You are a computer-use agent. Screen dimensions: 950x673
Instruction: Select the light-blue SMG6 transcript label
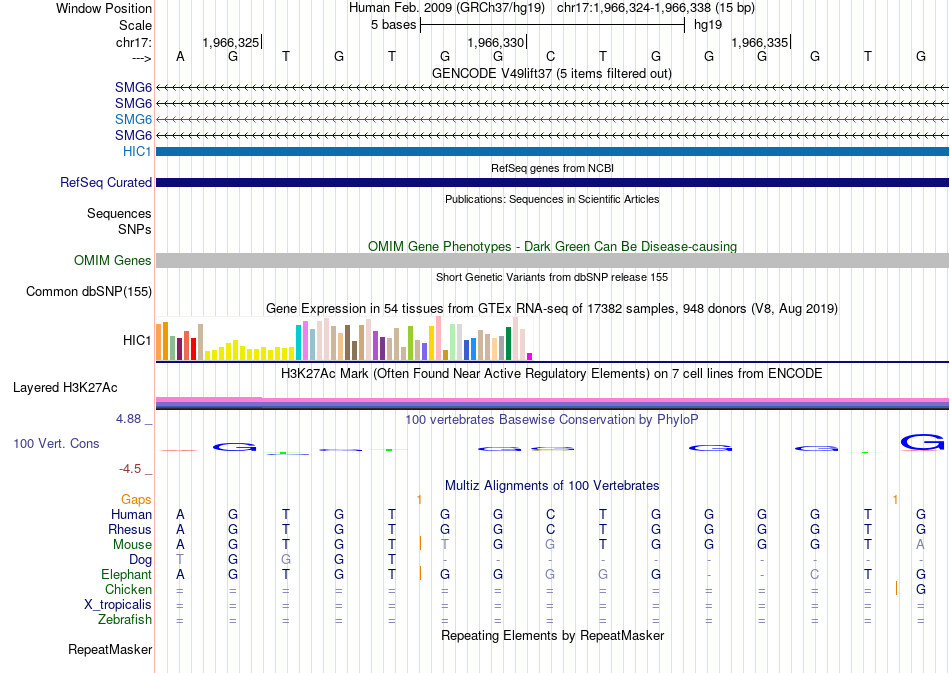pyautogui.click(x=133, y=119)
